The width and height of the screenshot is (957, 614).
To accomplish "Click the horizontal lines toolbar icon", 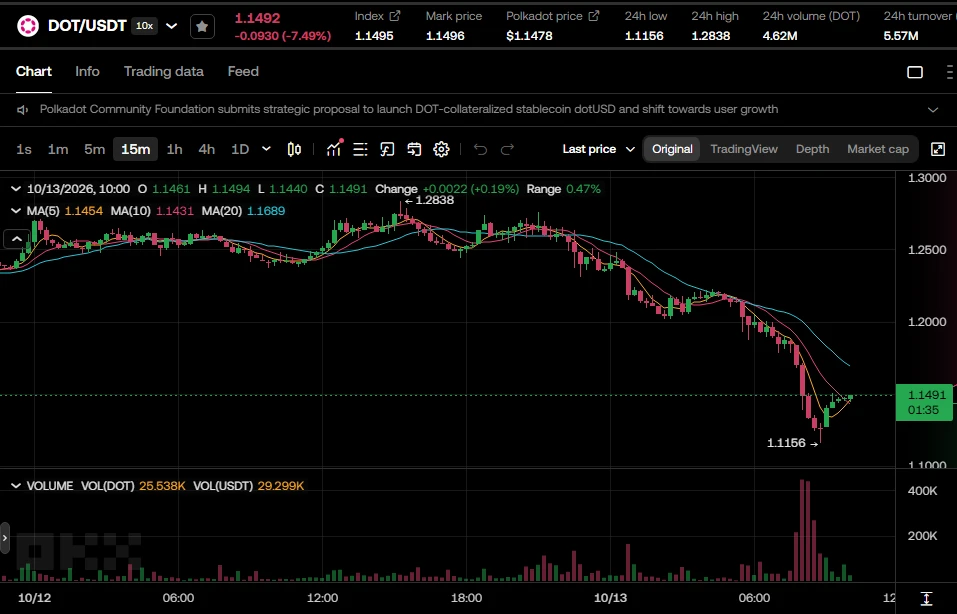I will 360,149.
